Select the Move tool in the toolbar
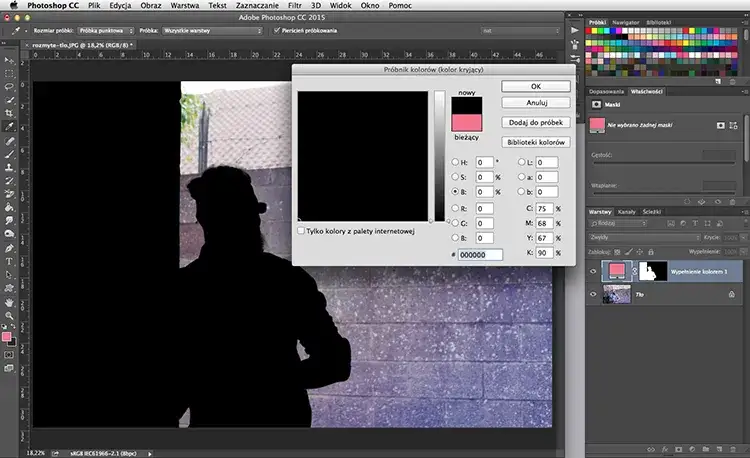Image resolution: width=750 pixels, height=458 pixels. tap(9, 58)
